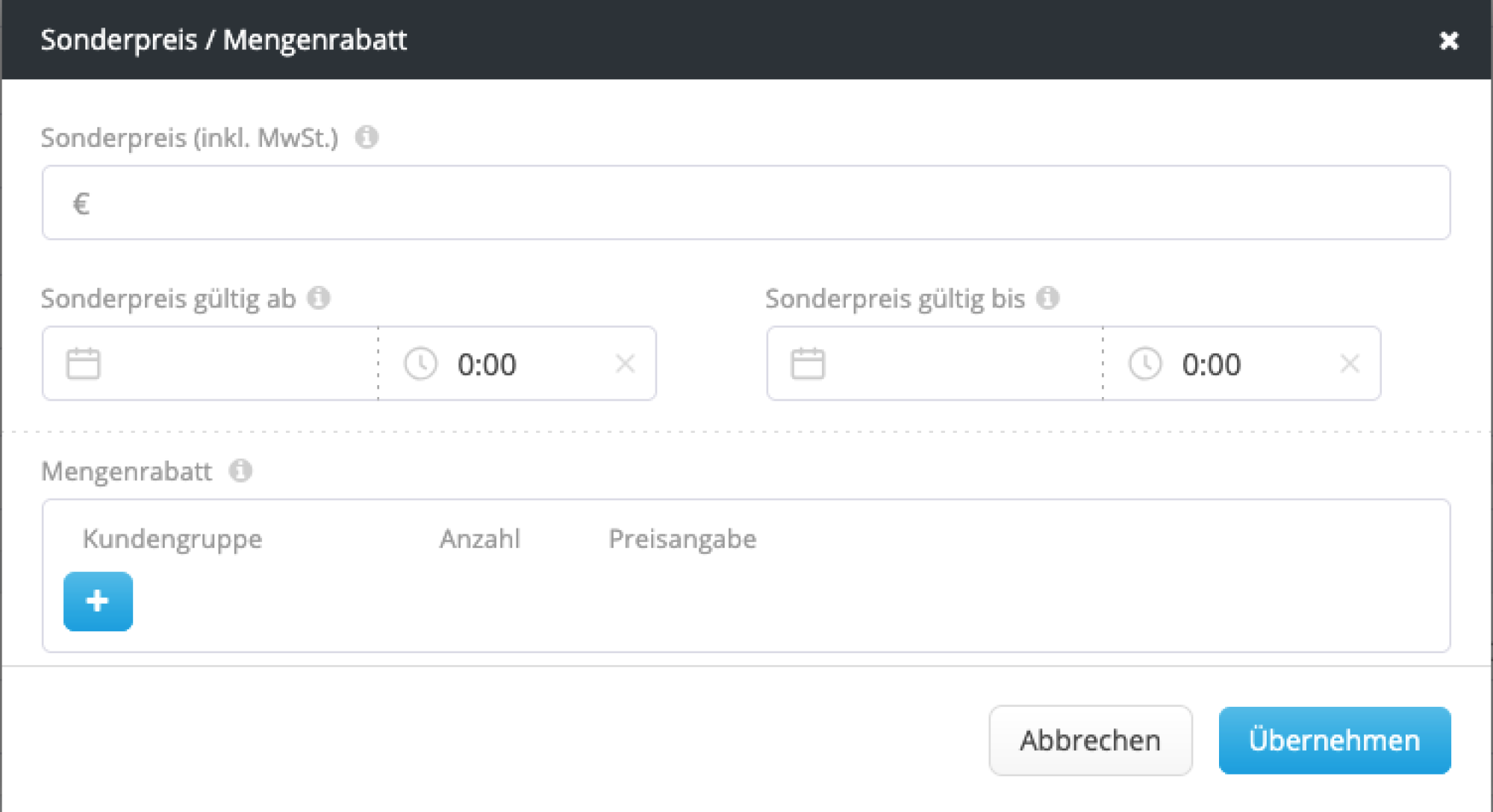Open the 0:00 time picker for gültig ab

(486, 364)
